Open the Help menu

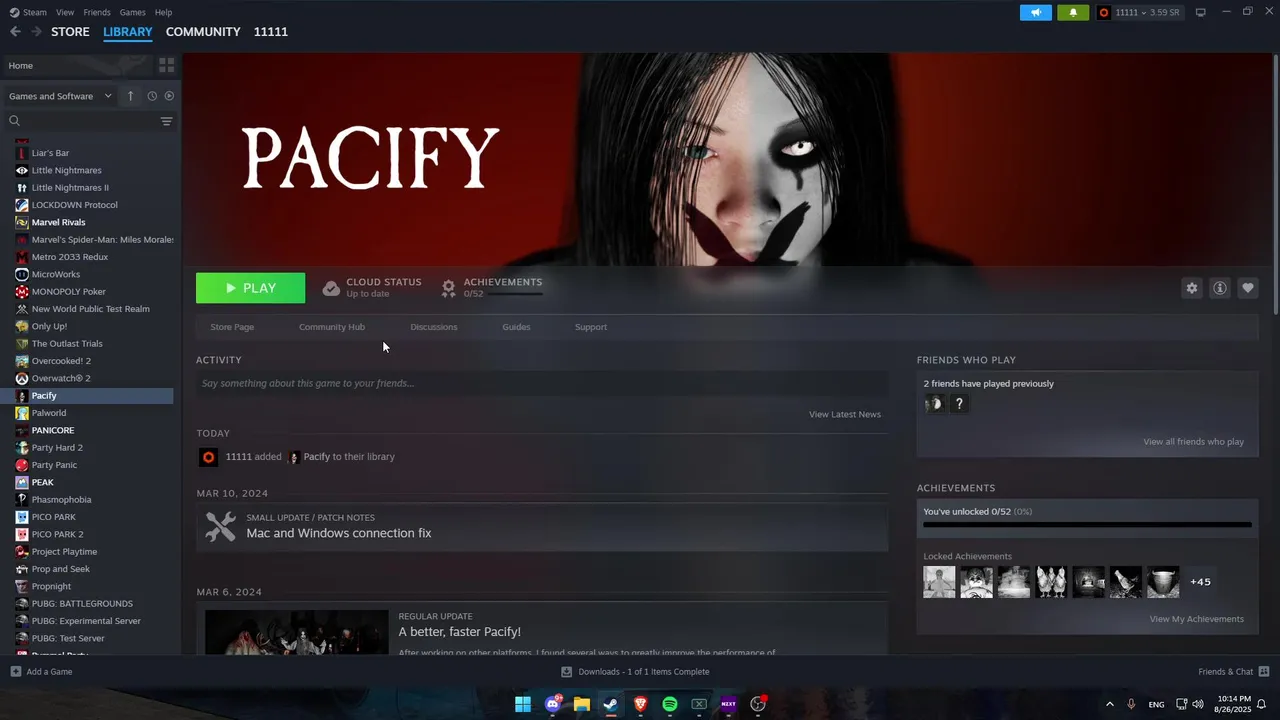tap(163, 12)
